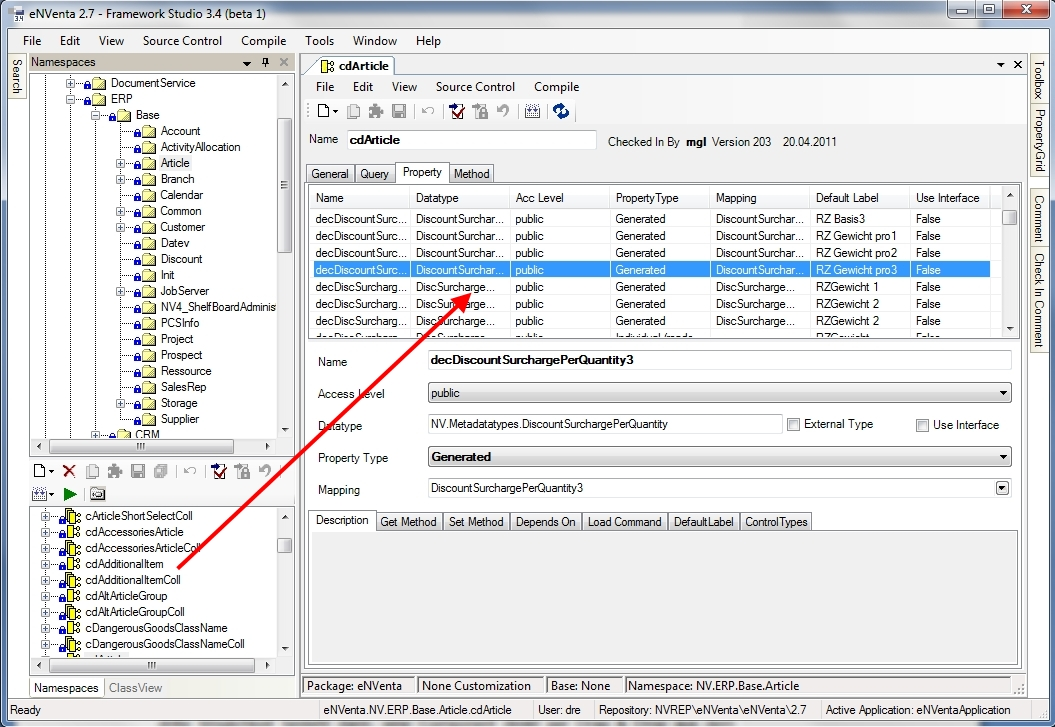Click the Copy icon in namespace toolbar
Viewport: 1055px width, 727px height.
pyautogui.click(x=92, y=471)
